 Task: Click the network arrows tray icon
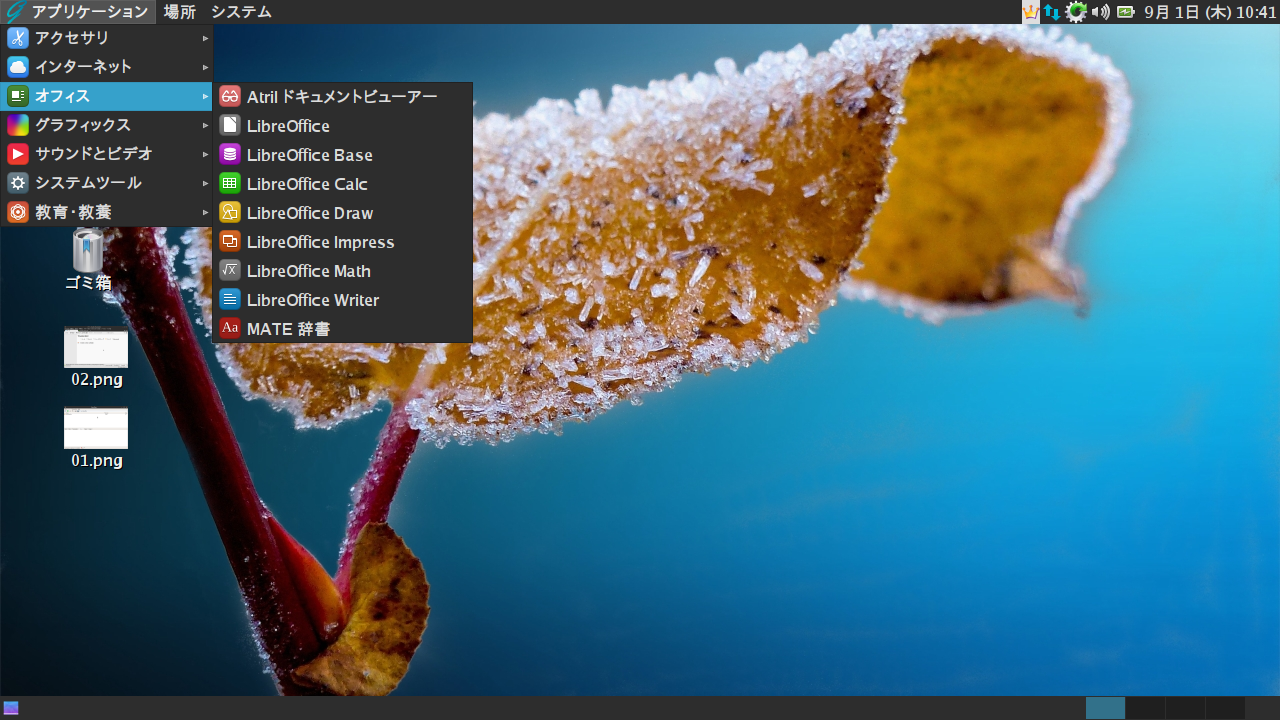[x=1052, y=12]
